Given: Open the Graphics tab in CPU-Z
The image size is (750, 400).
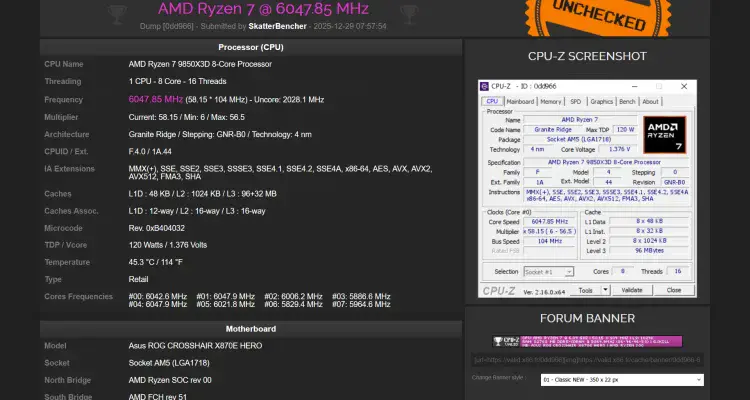Looking at the screenshot, I should pyautogui.click(x=601, y=101).
